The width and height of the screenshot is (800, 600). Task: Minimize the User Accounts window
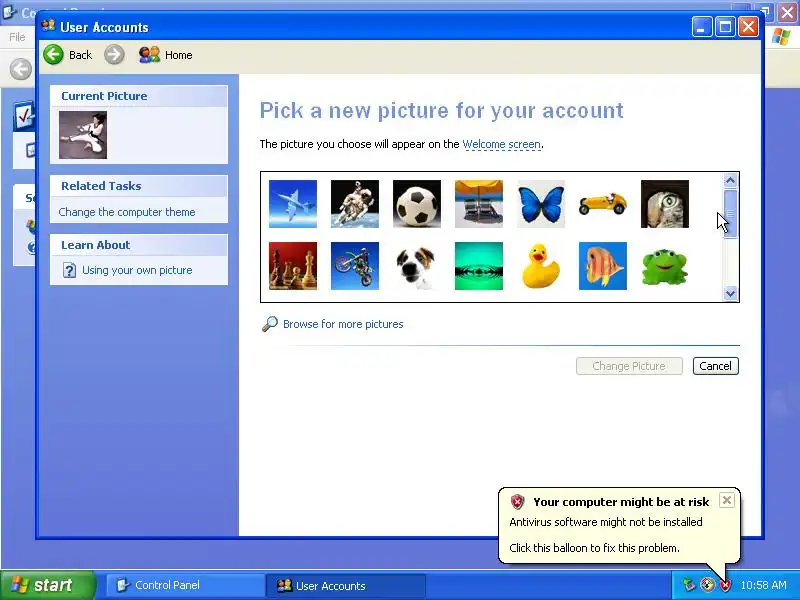(x=702, y=27)
